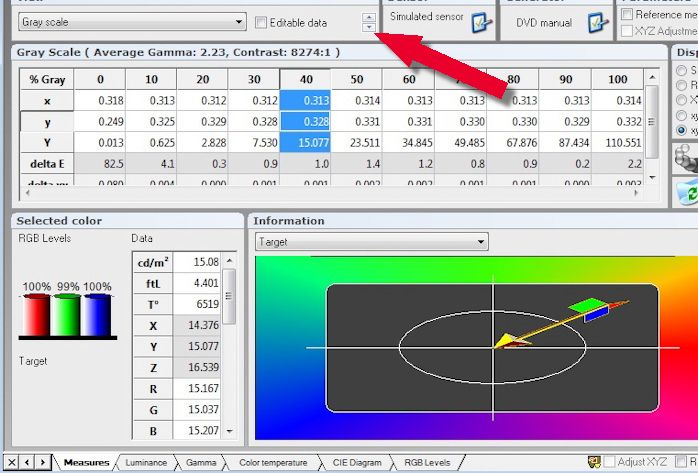
Task: Select X value 14.376 in Data list
Action: pos(197,325)
